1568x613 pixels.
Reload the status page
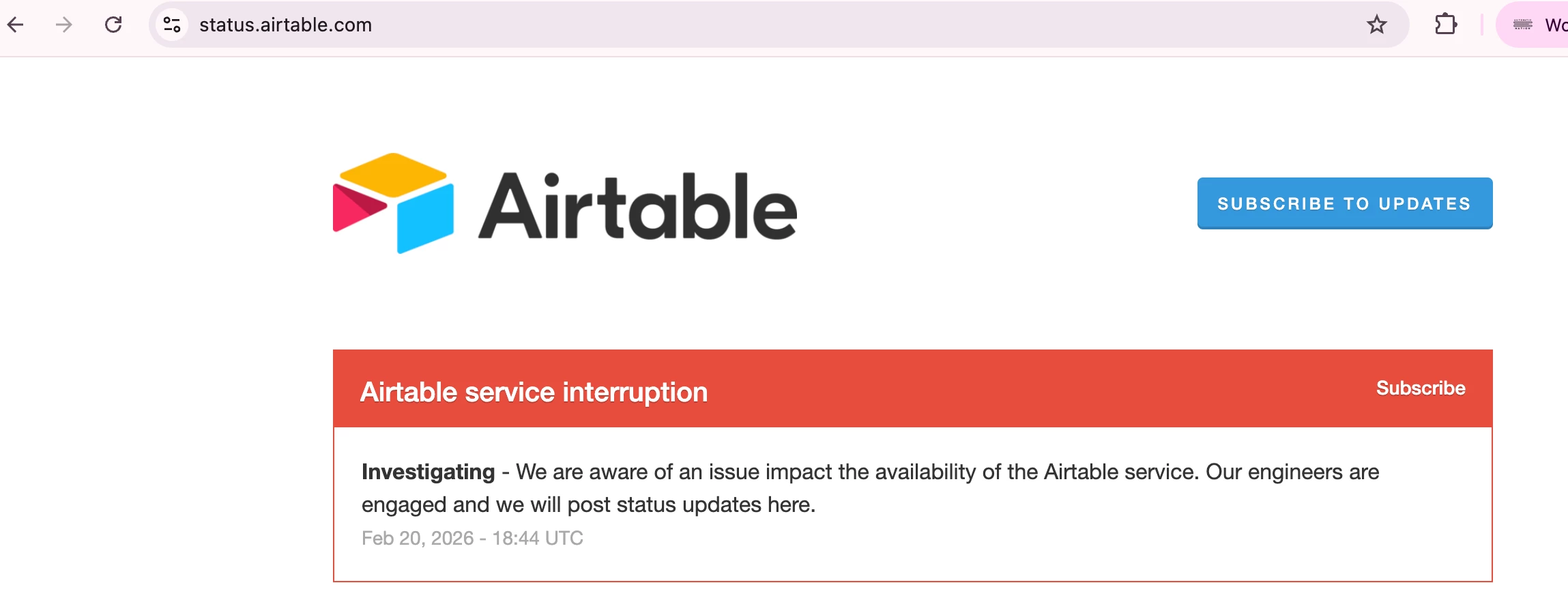click(x=113, y=25)
